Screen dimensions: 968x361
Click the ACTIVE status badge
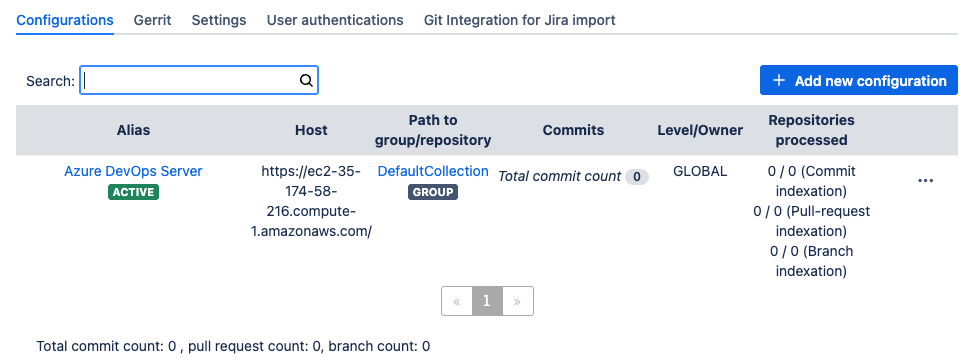pyautogui.click(x=133, y=192)
